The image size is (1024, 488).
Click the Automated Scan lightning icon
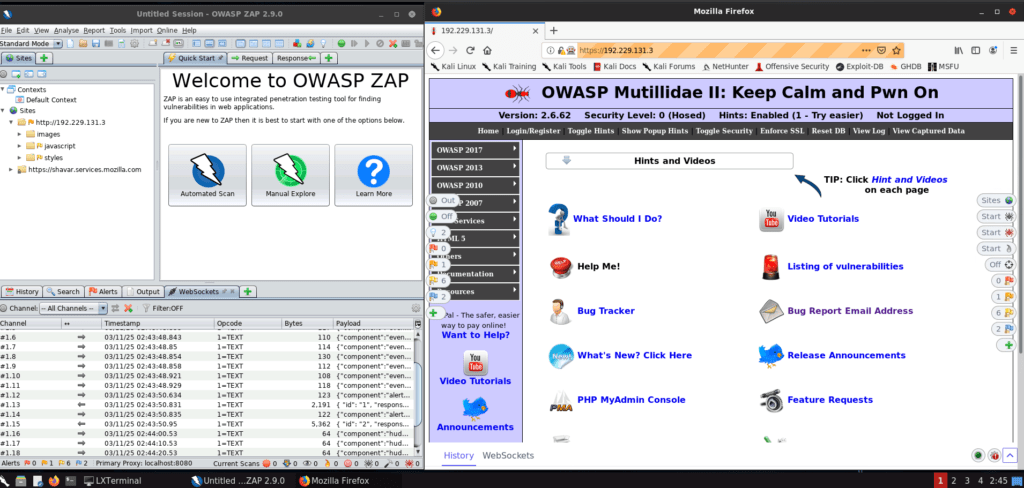(207, 168)
